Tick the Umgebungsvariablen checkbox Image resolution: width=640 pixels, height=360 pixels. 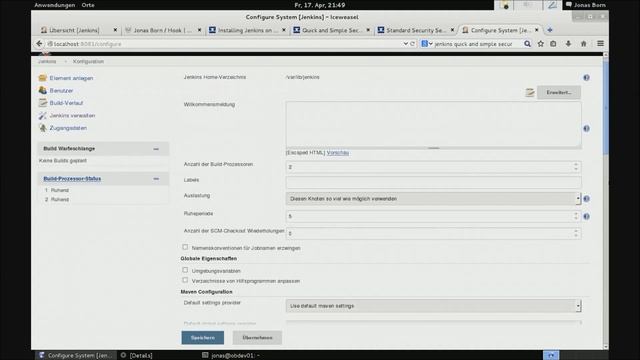(x=185, y=270)
